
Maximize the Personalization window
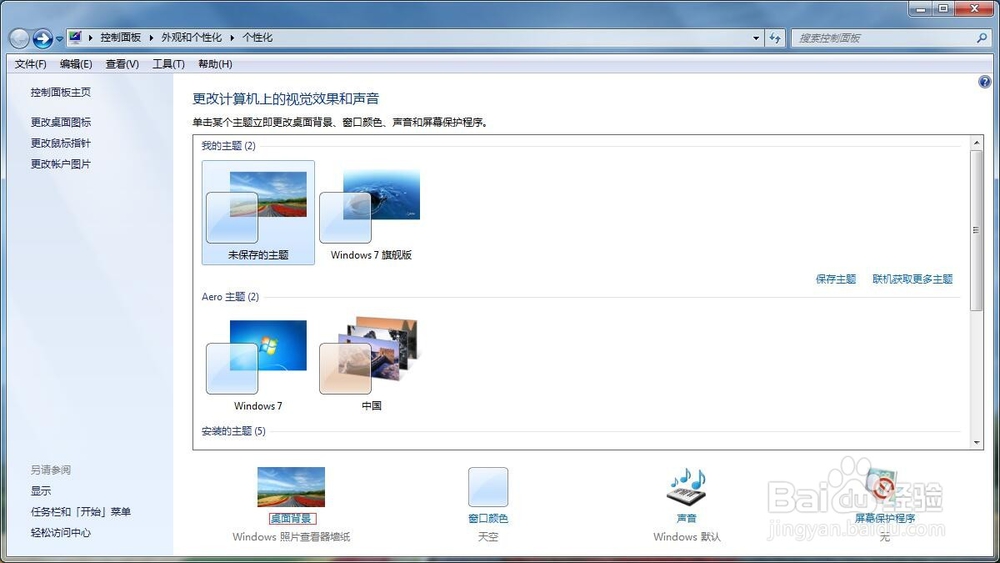click(x=943, y=8)
